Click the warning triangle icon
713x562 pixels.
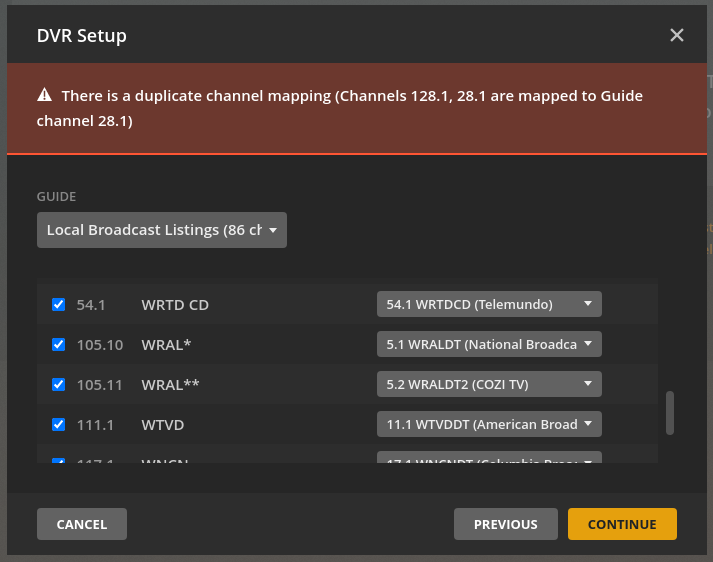[x=44, y=96]
